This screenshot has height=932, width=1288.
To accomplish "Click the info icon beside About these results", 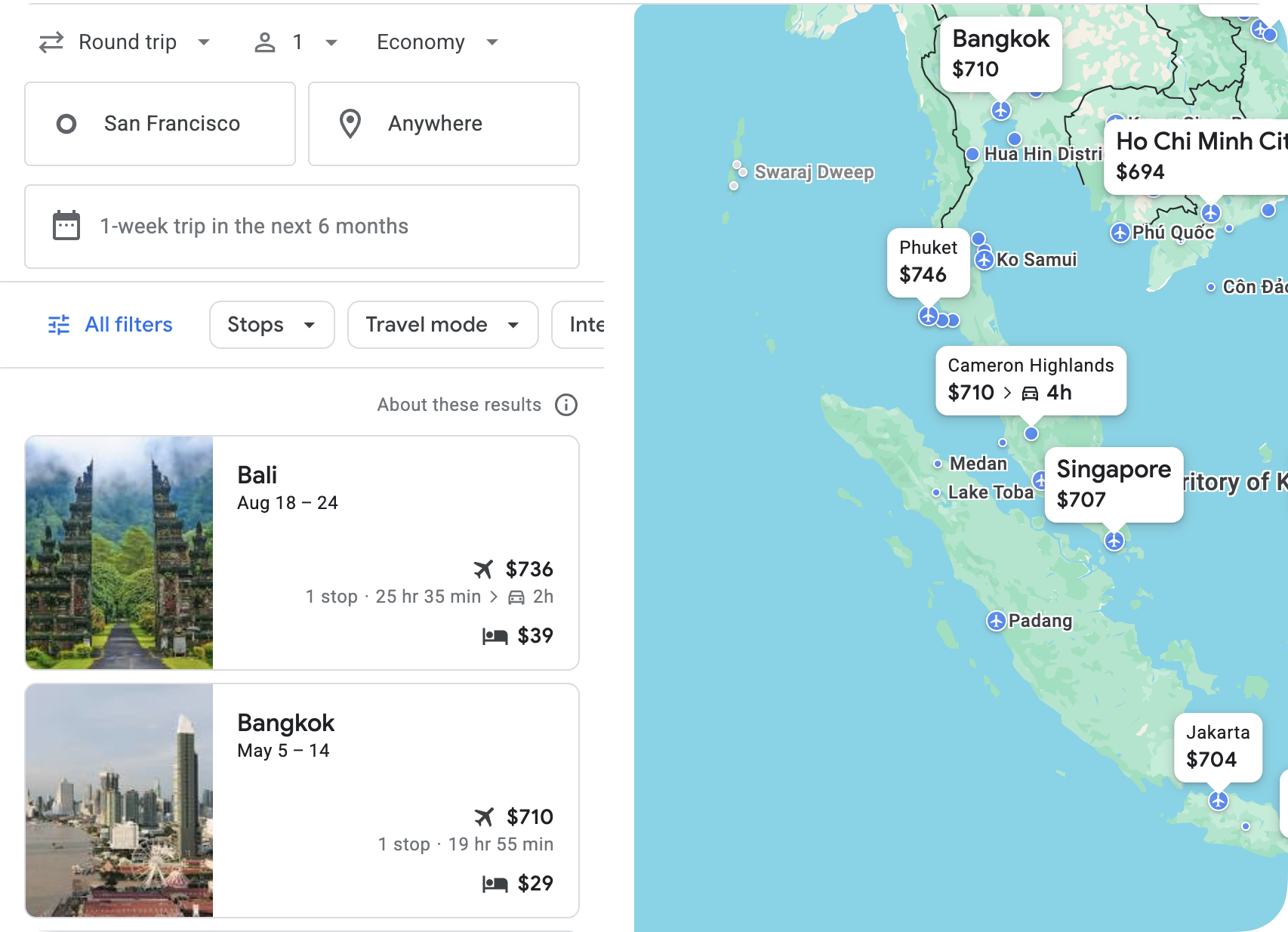I will [x=566, y=405].
